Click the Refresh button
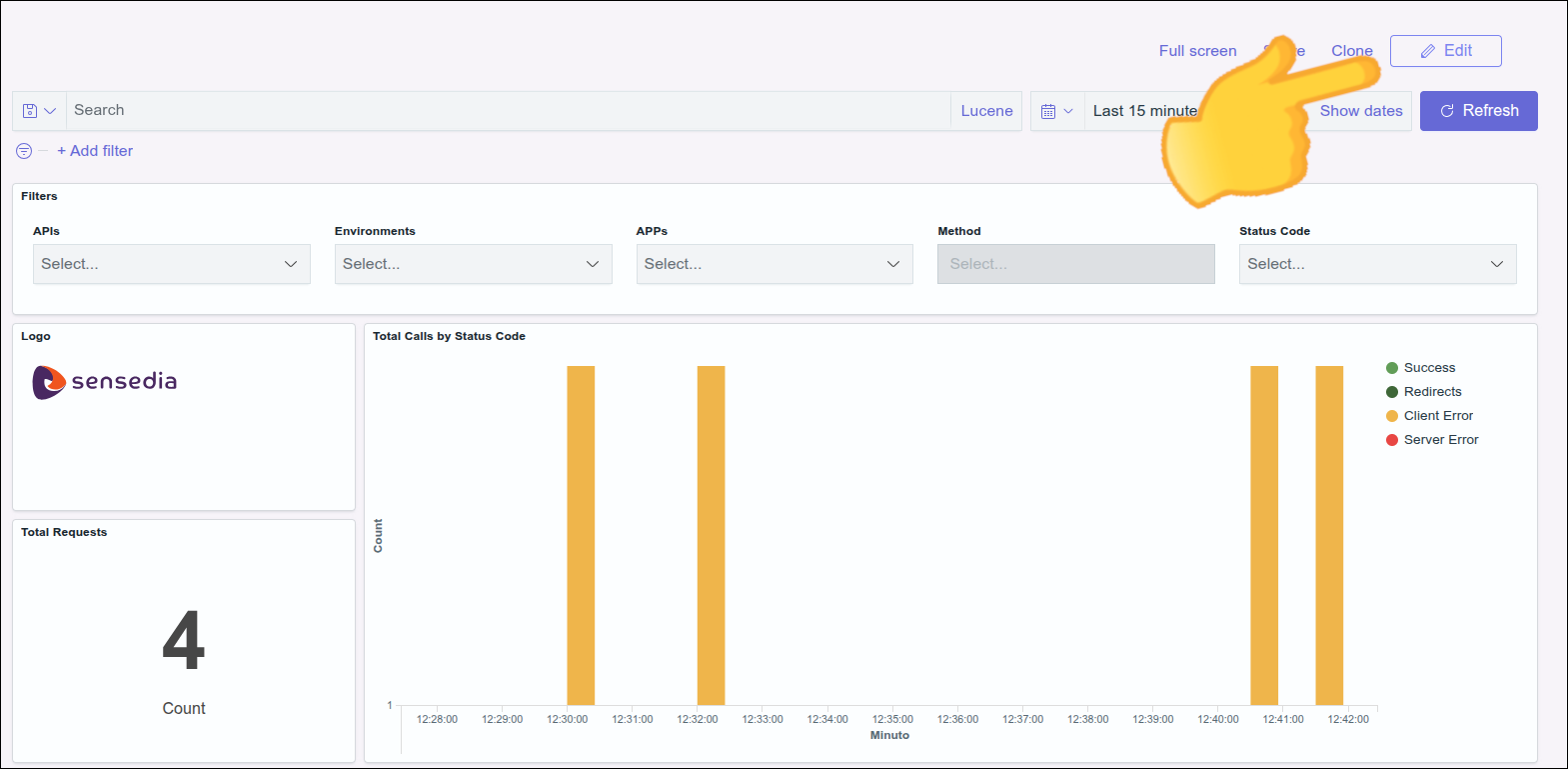1568x769 pixels. [1478, 111]
